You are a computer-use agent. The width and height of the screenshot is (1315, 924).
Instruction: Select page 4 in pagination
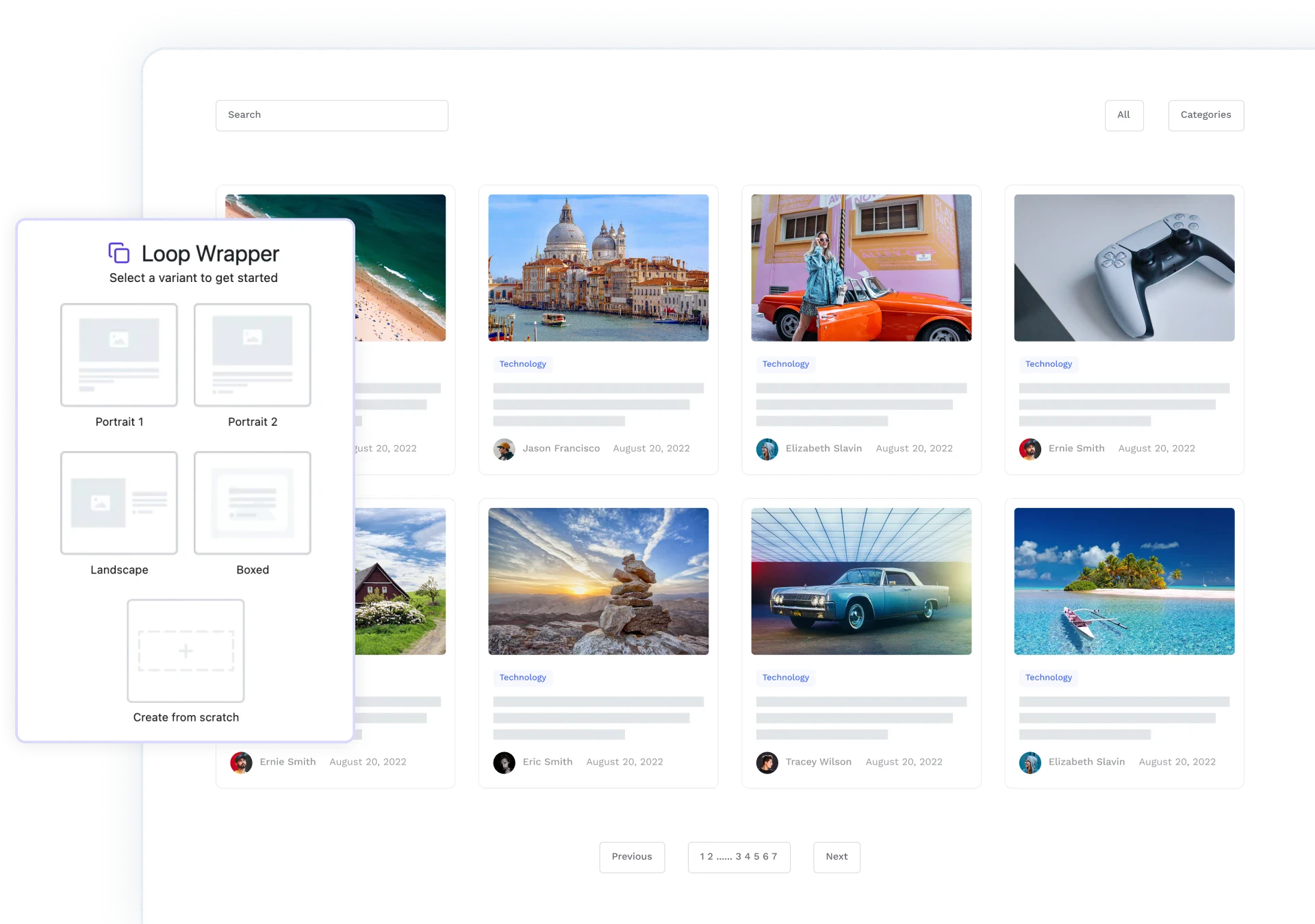748,856
